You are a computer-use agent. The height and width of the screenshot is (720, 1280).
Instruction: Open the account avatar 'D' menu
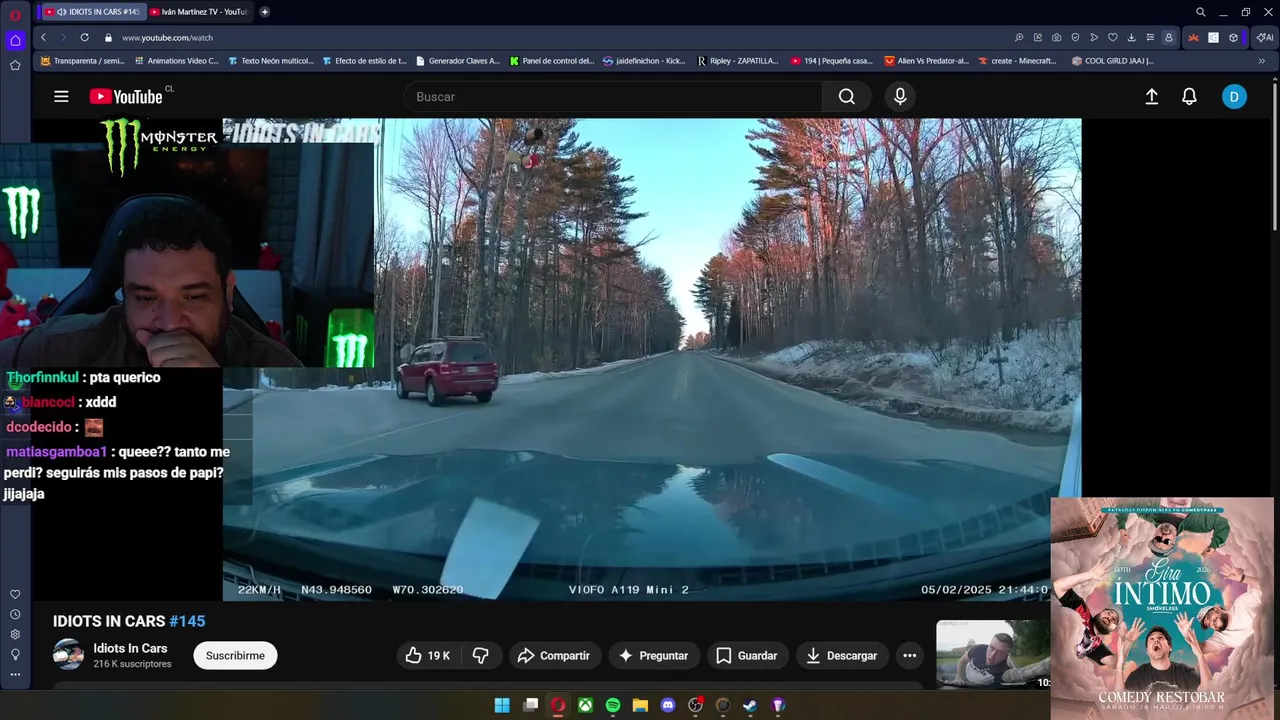(x=1234, y=97)
